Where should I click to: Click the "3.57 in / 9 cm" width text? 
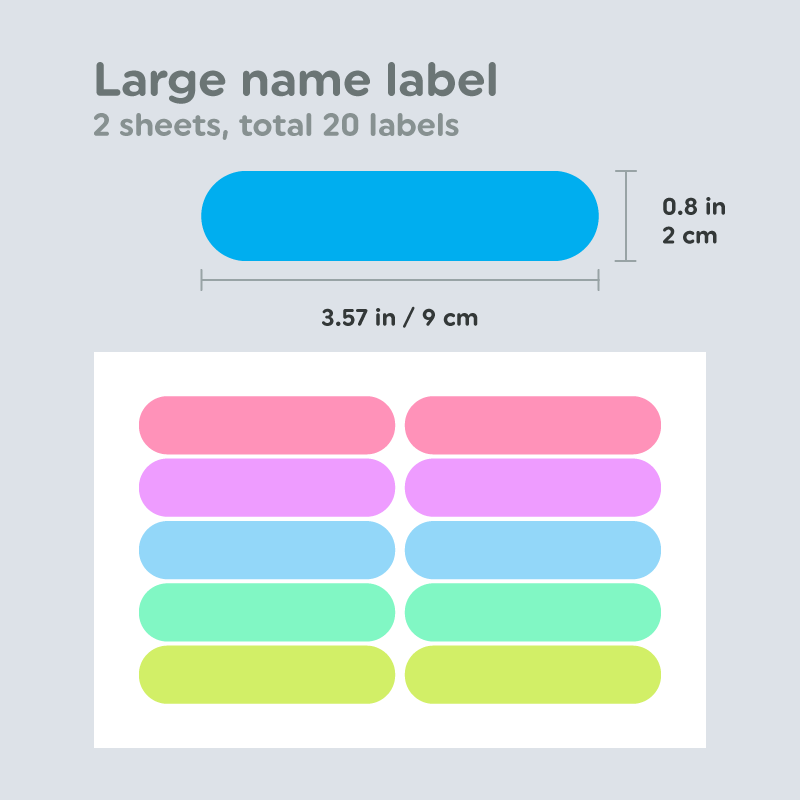[400, 318]
